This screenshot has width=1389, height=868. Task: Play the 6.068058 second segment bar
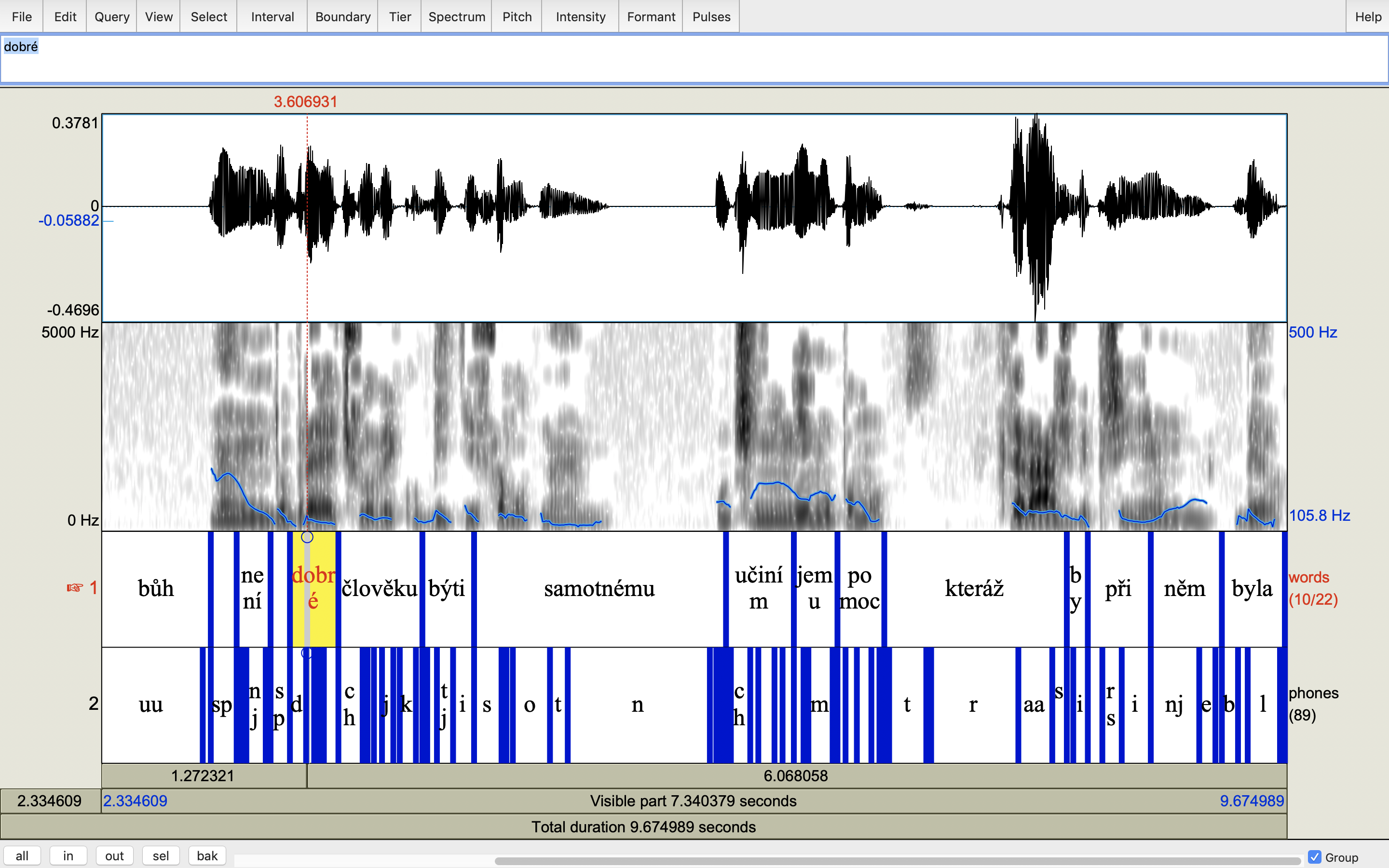(x=795, y=775)
